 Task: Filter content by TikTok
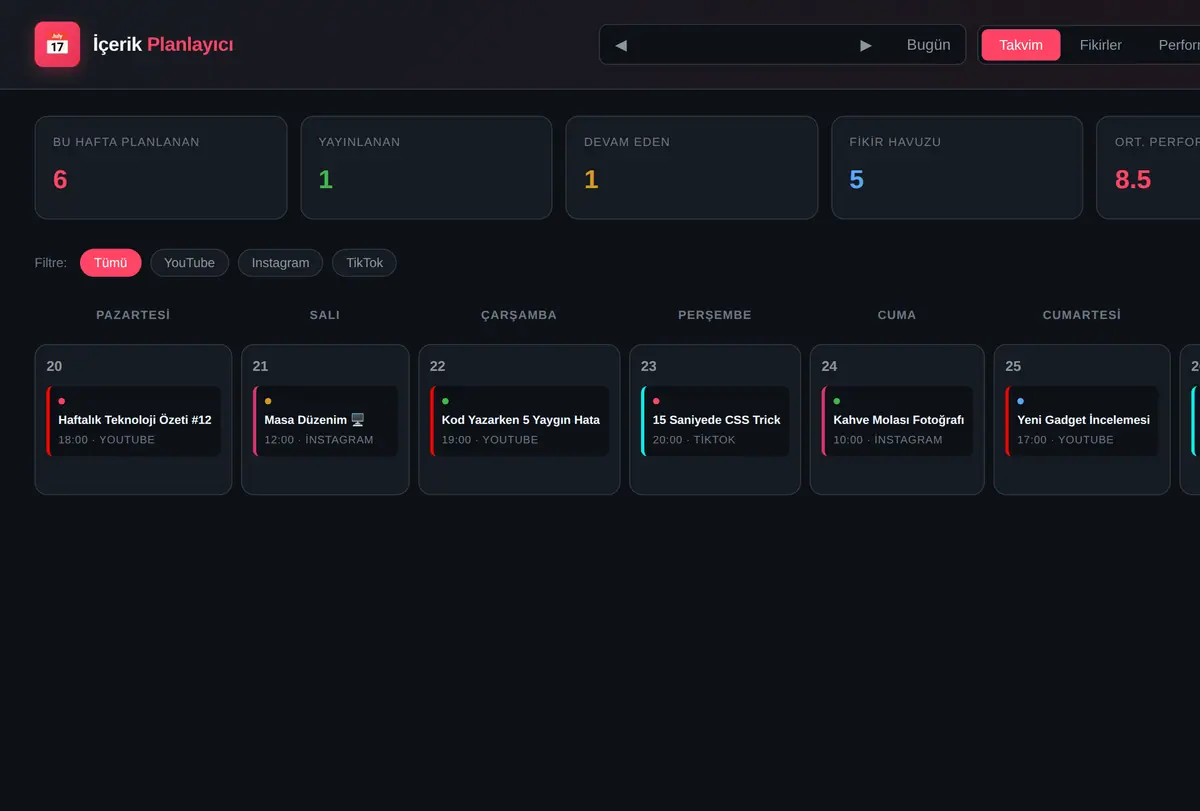click(x=365, y=263)
